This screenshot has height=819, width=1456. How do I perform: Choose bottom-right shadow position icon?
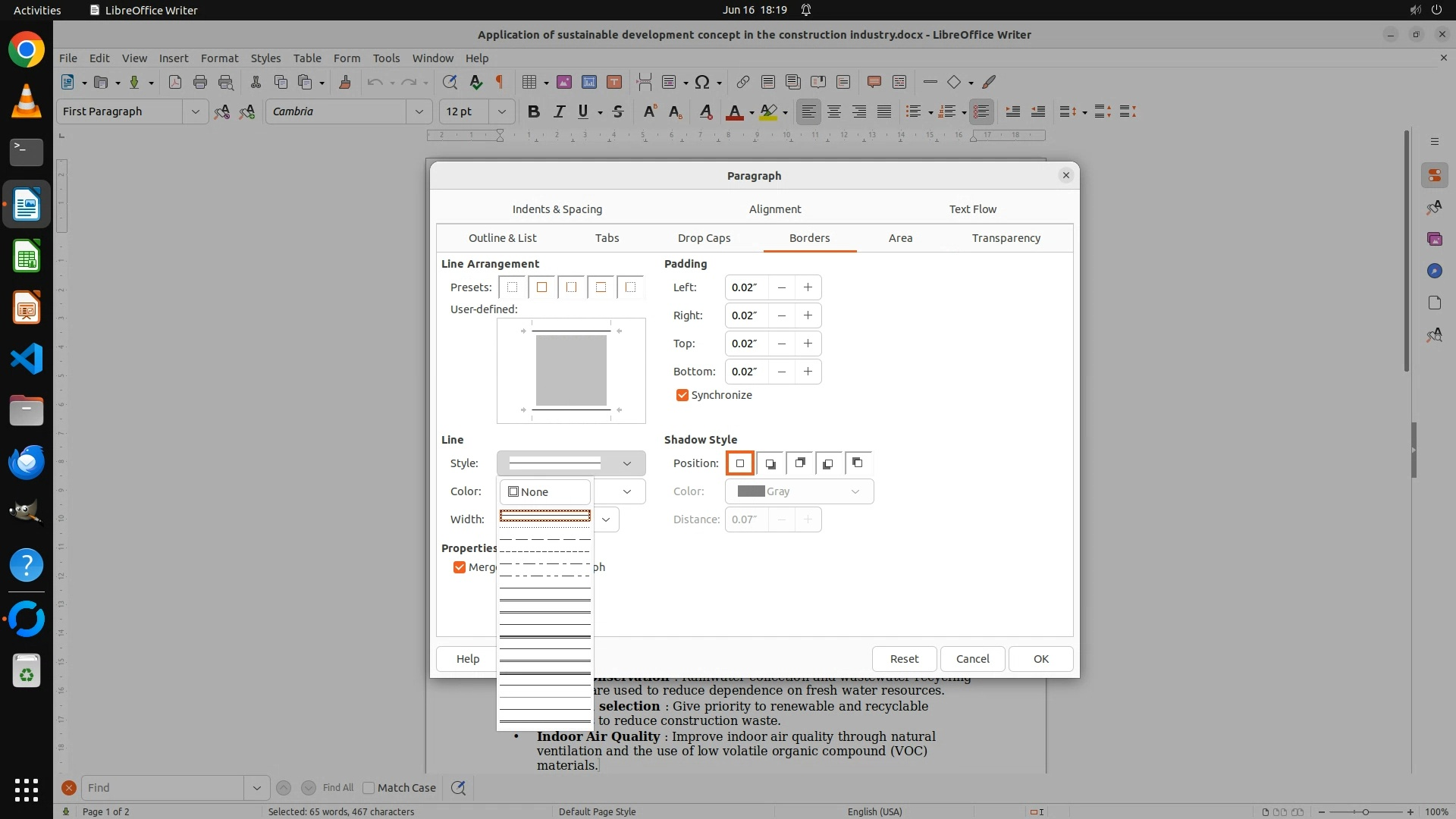pyautogui.click(x=770, y=463)
